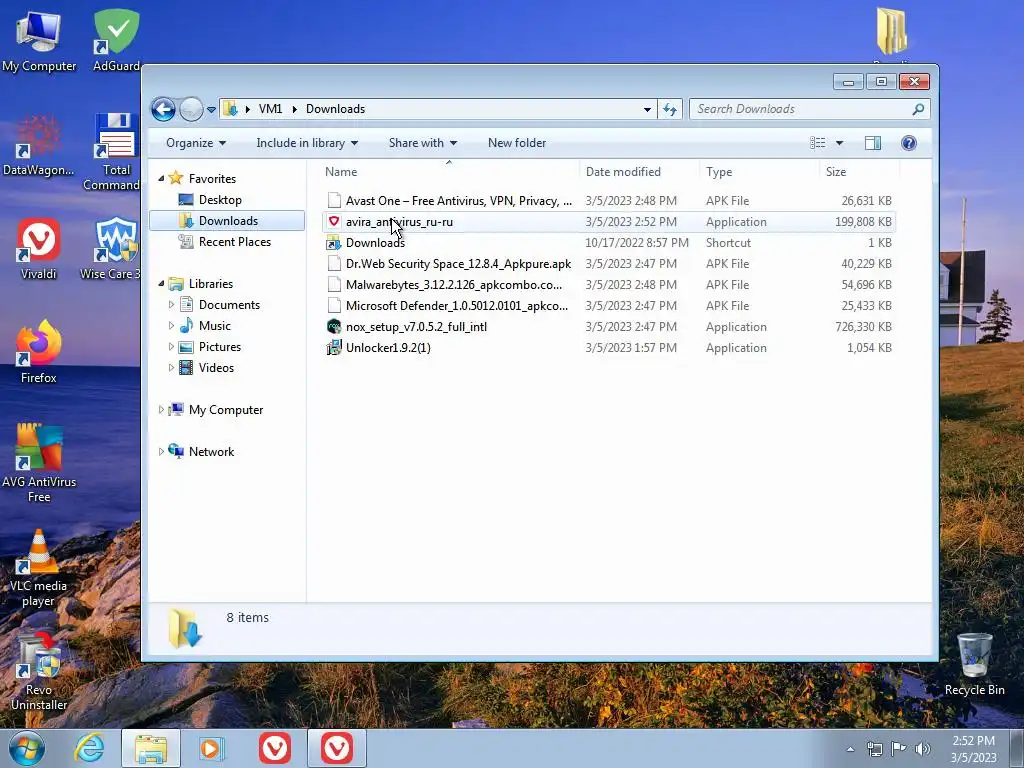Open the volume control tray icon
1024x768 pixels.
click(x=923, y=749)
